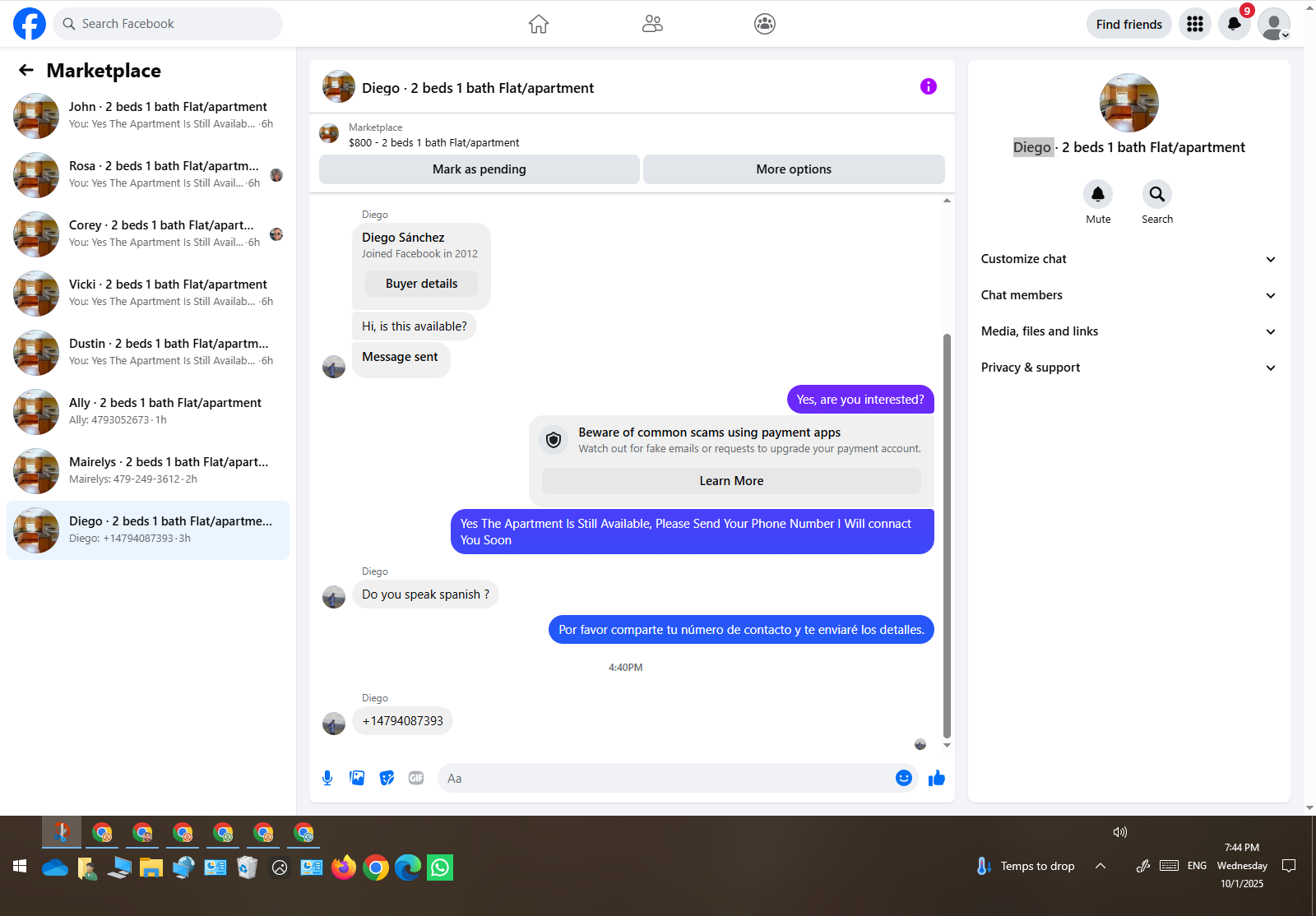
Task: Open Microsoft Edge from the taskbar
Action: coord(408,867)
